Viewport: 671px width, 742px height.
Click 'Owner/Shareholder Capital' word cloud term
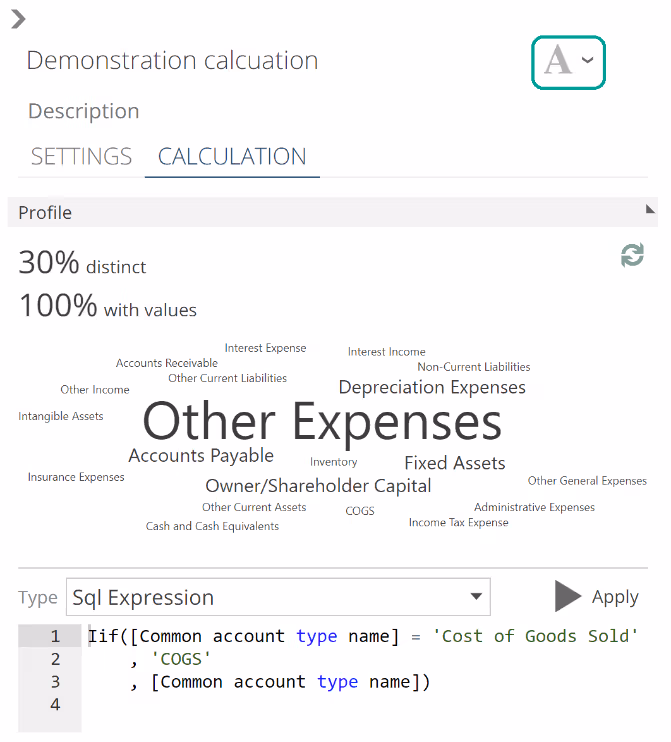(x=318, y=486)
